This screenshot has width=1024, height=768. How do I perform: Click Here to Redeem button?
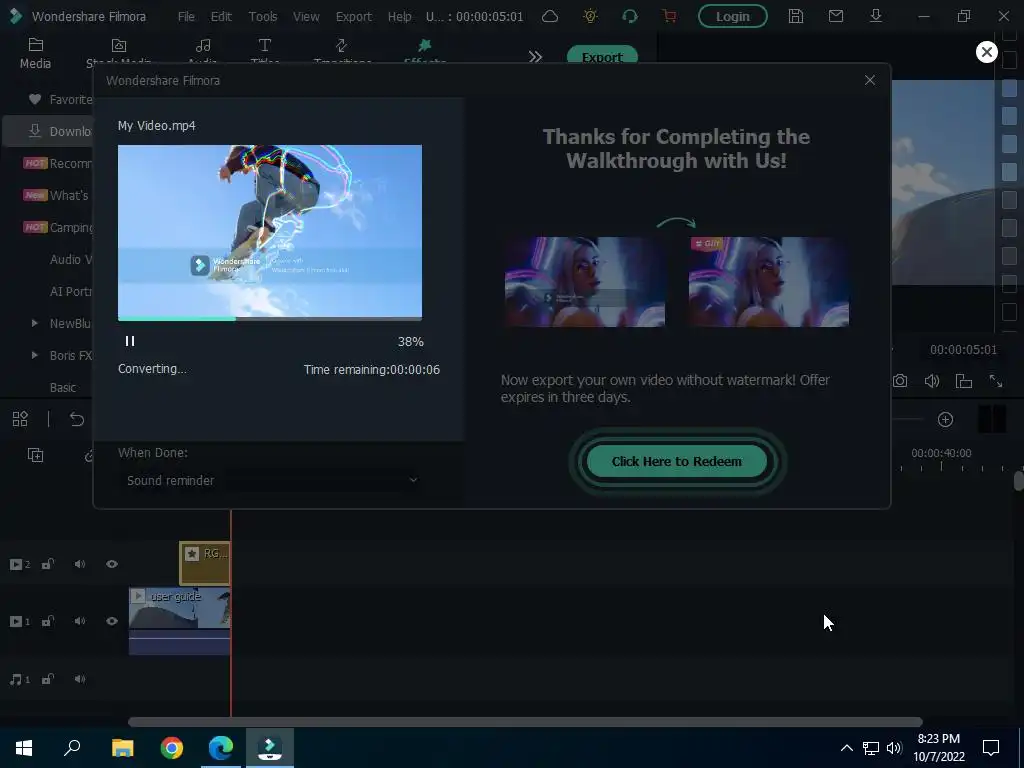(x=677, y=461)
